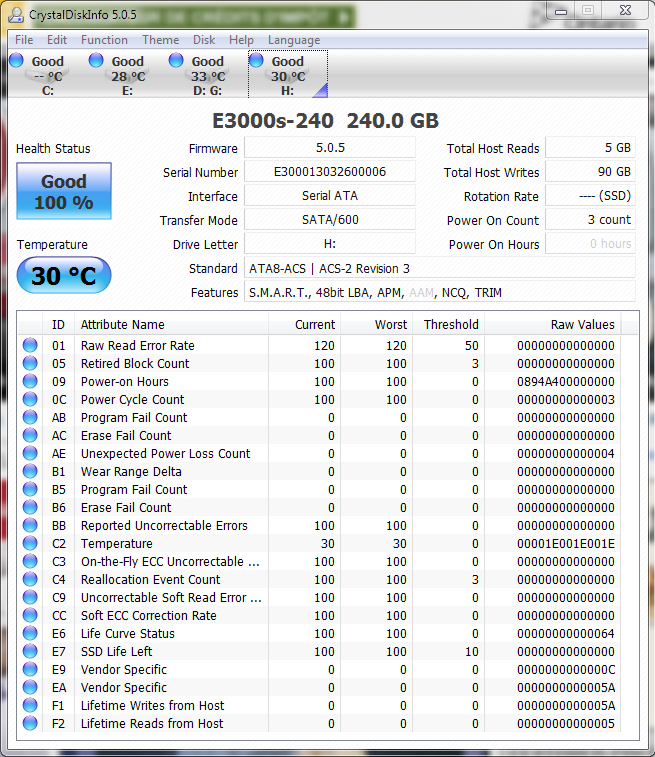Open the File menu
The height and width of the screenshot is (757, 655).
(x=24, y=40)
